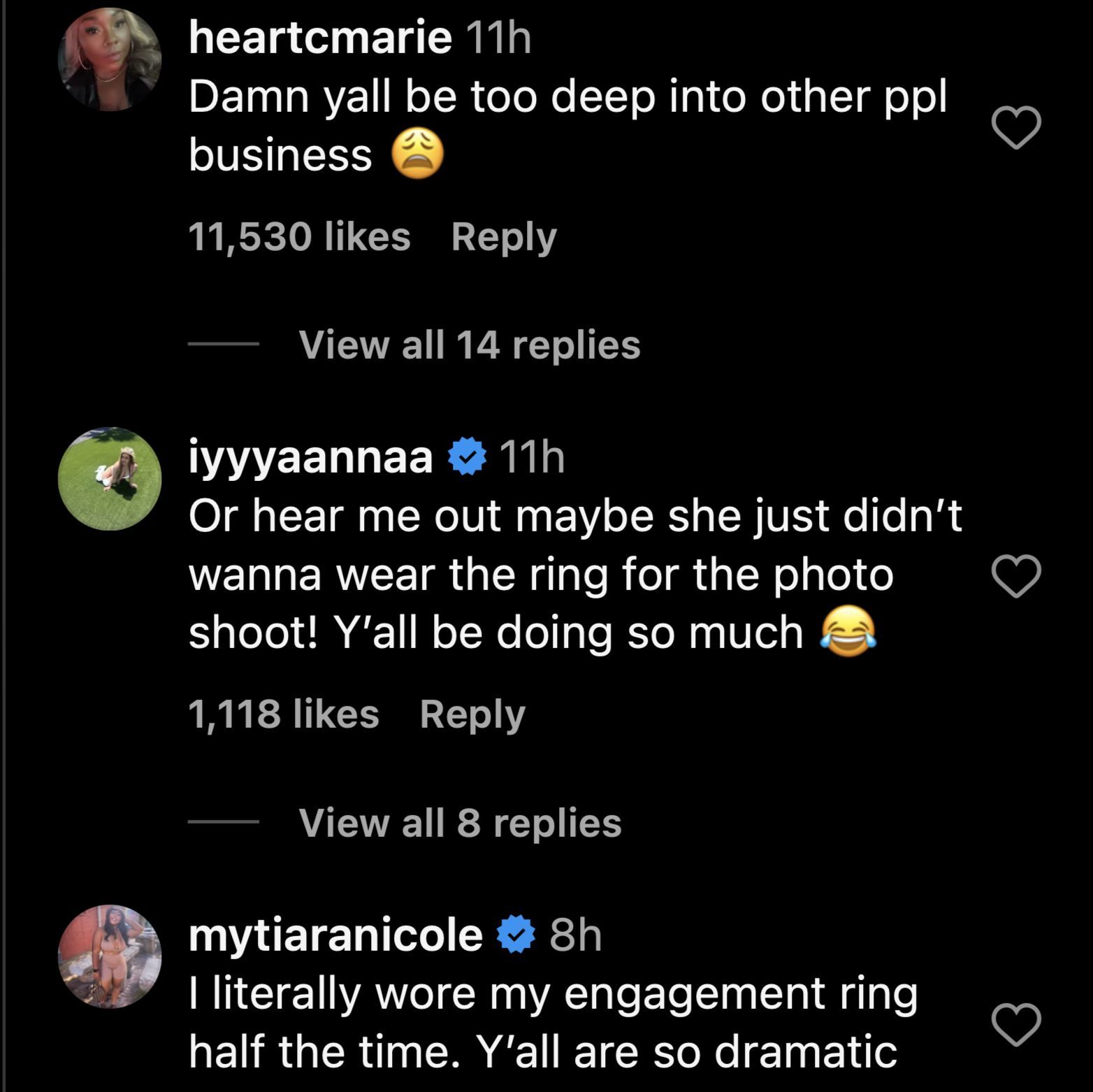
Task: Reply to iyyyaannaa's comment
Action: click(472, 714)
